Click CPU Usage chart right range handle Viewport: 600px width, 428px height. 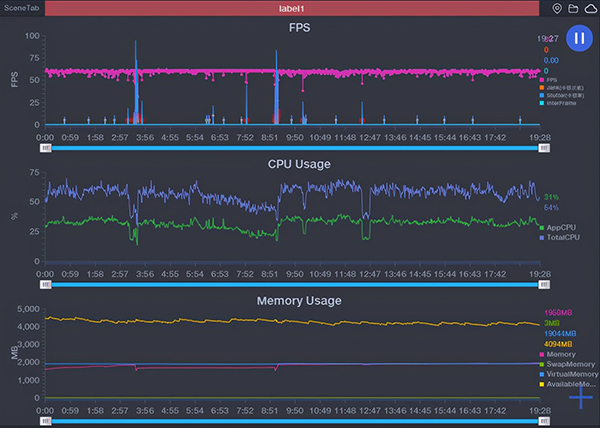click(x=543, y=284)
